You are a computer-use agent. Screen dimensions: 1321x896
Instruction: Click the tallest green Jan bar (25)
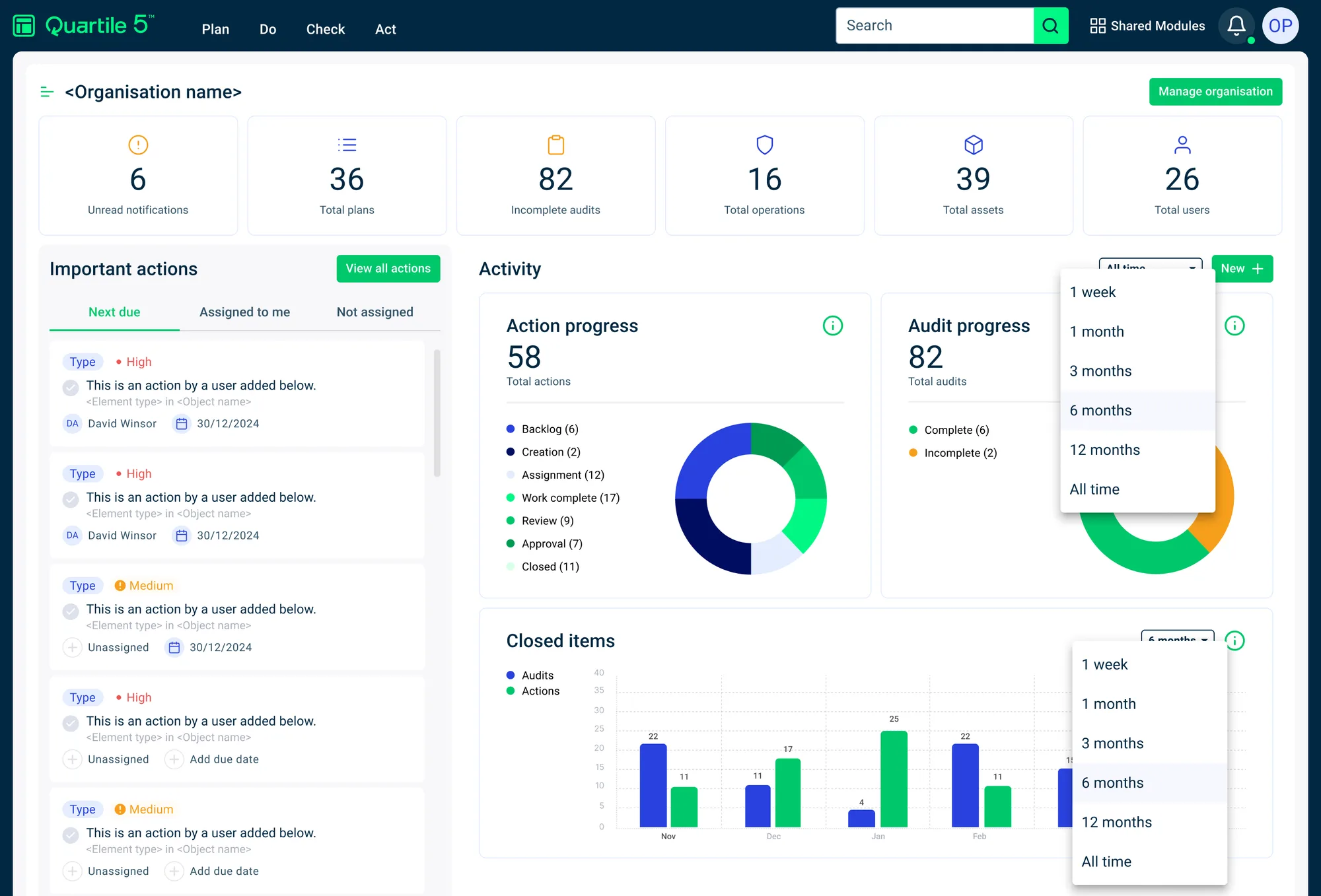pos(894,779)
